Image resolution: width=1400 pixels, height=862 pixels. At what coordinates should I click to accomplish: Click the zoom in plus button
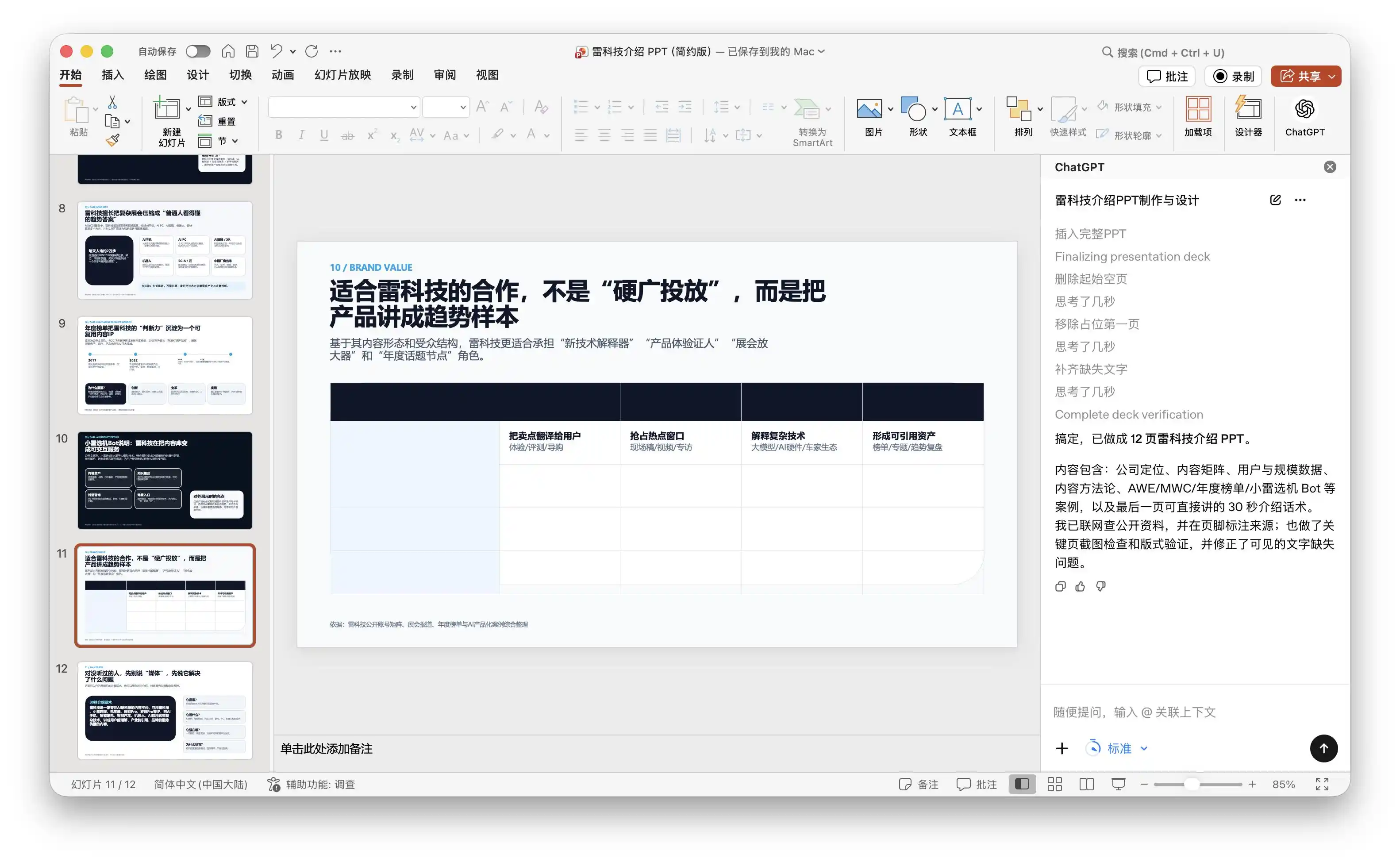pyautogui.click(x=1252, y=785)
